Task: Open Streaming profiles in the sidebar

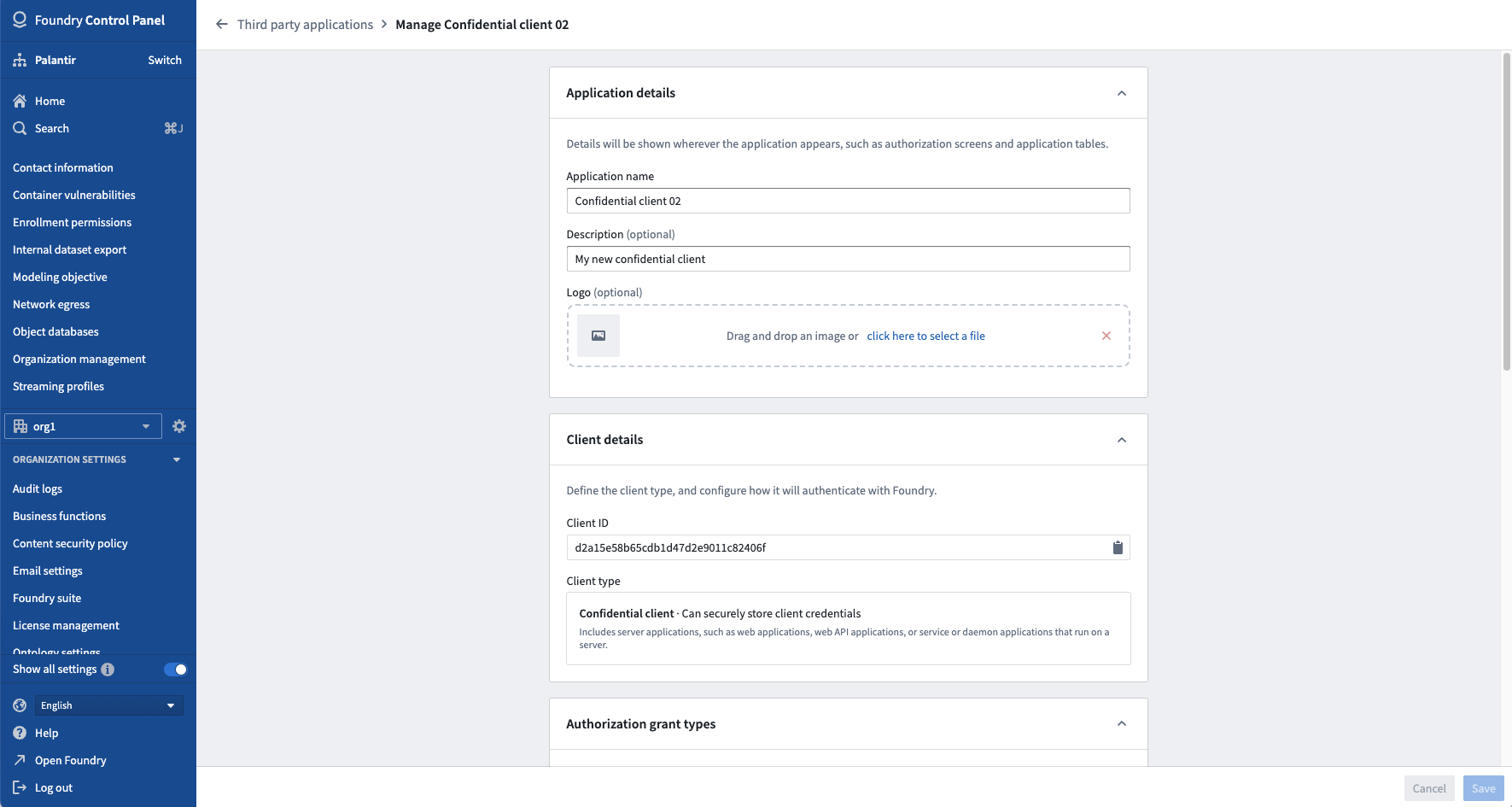Action: [58, 386]
